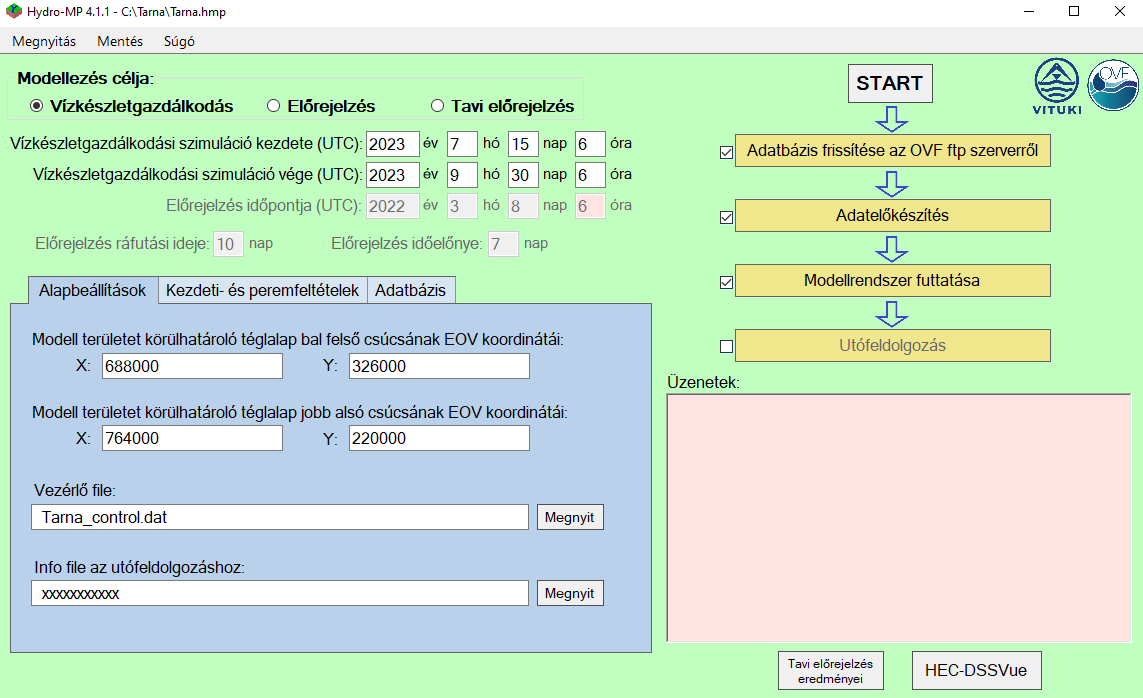Select the Vízkészletgazdálkodás radio button

click(37, 106)
